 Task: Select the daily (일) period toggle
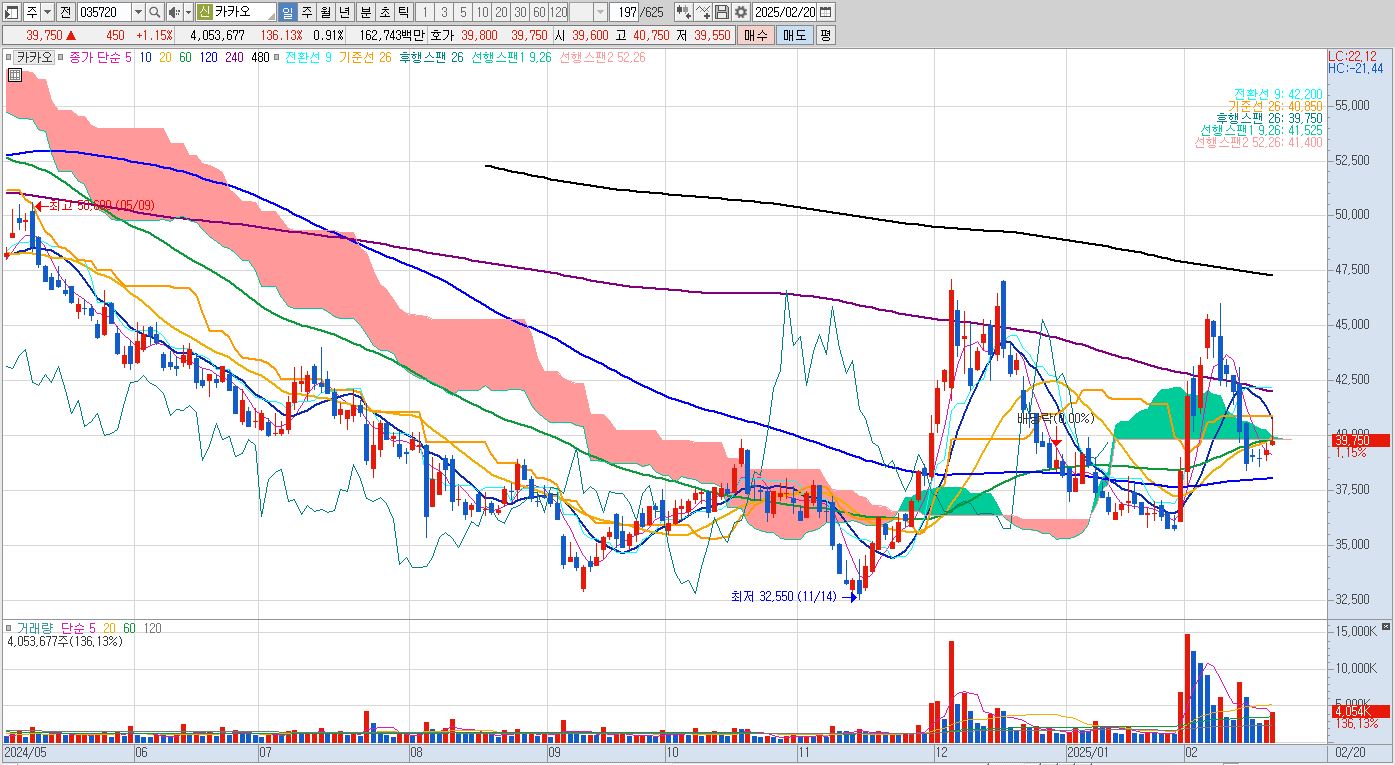(287, 12)
